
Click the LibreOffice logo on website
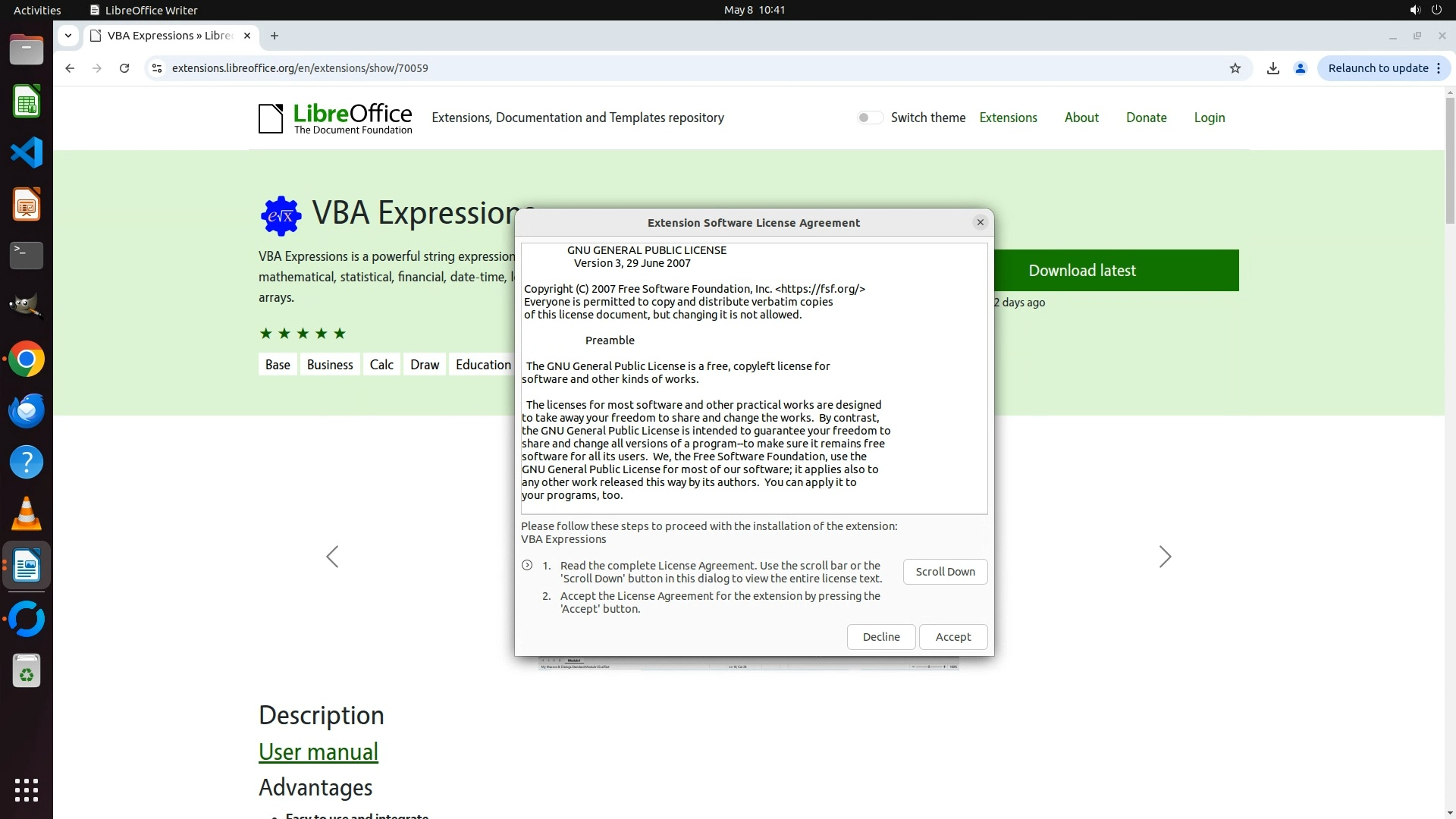click(x=335, y=118)
